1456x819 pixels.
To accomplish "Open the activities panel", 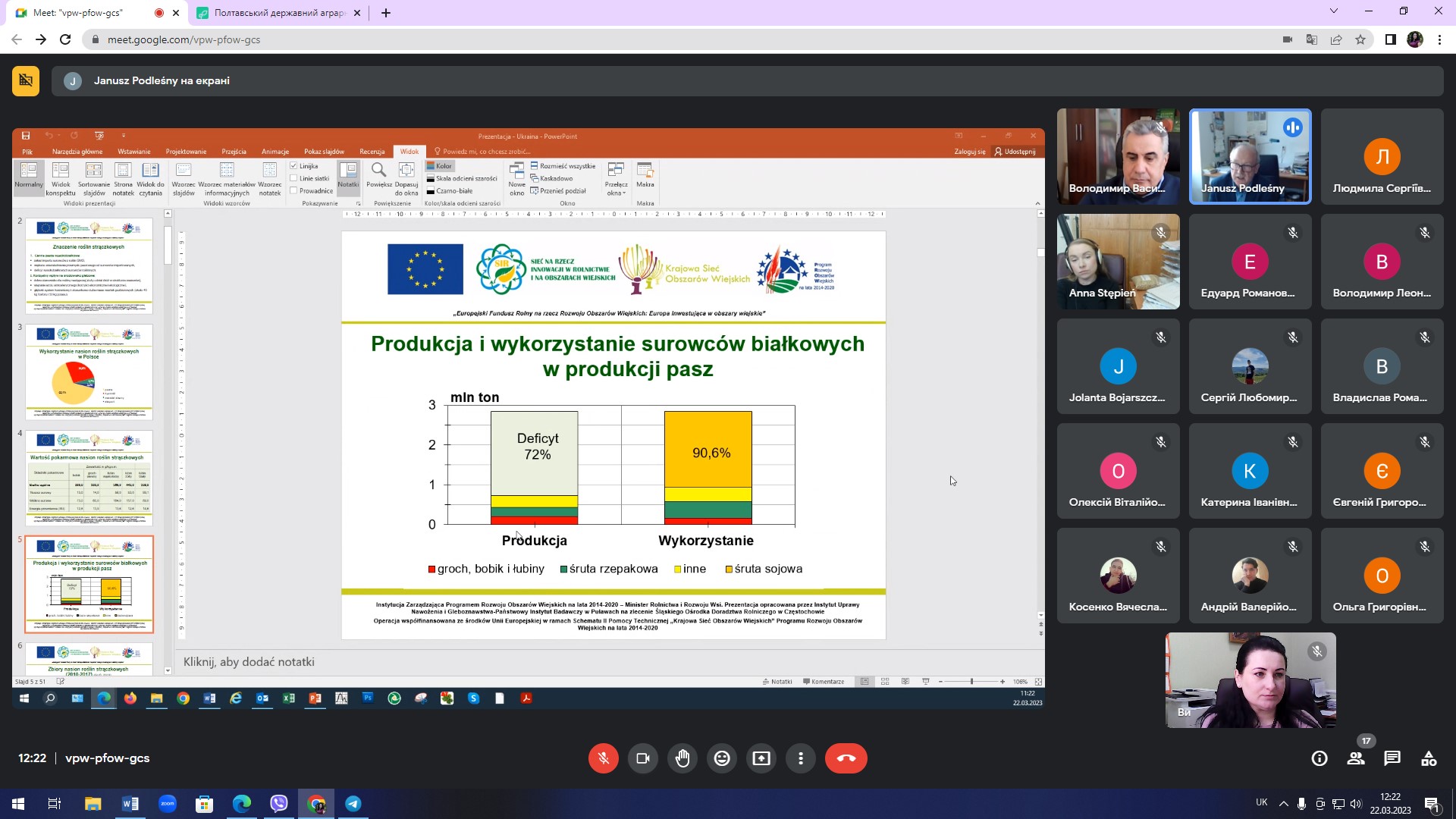I will (x=1429, y=758).
